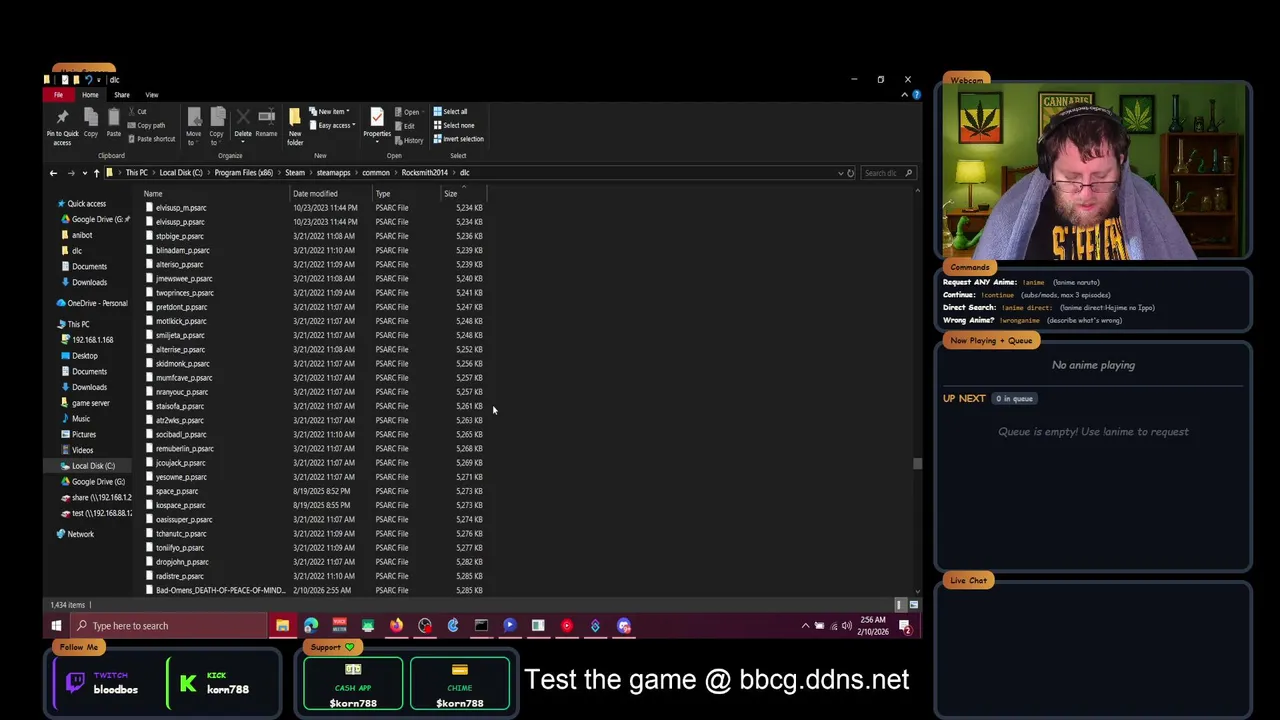Viewport: 1280px width, 720px height.
Task: Open the Open command dropdown
Action: pos(422,112)
